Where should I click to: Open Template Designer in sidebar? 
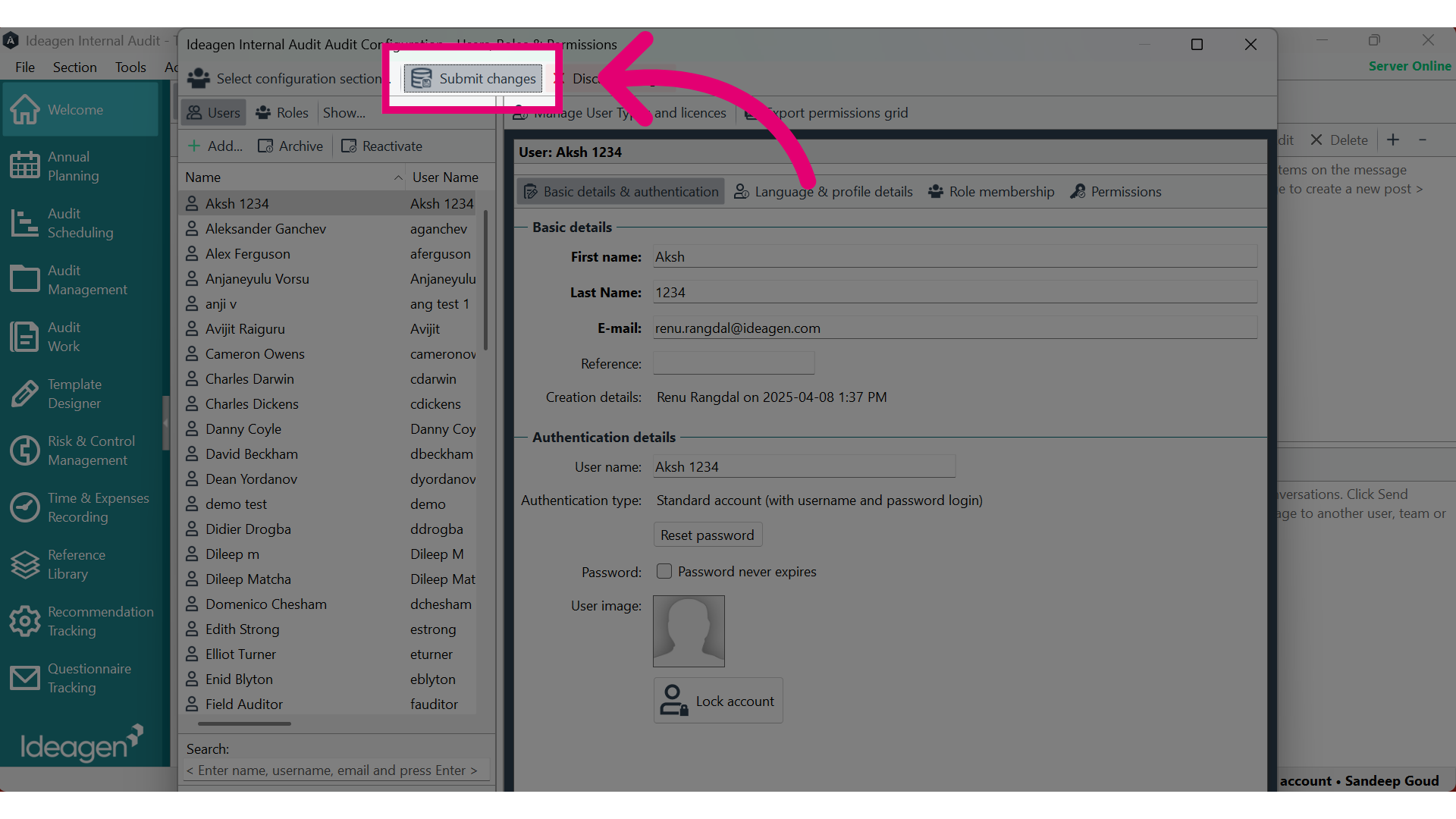pyautogui.click(x=80, y=394)
